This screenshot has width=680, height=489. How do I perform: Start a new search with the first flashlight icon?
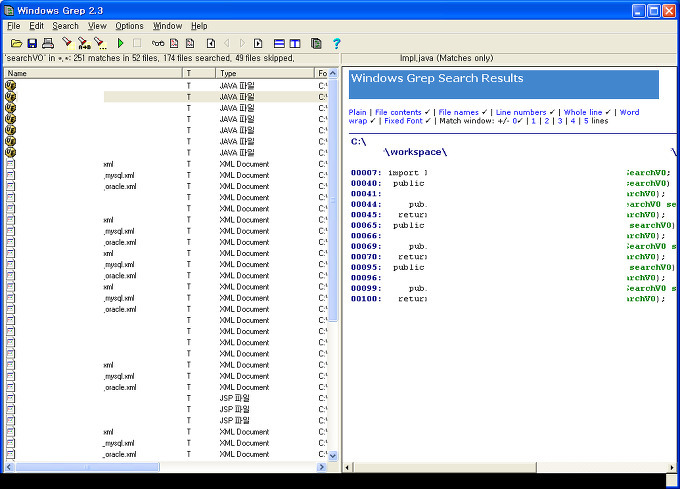tap(67, 43)
